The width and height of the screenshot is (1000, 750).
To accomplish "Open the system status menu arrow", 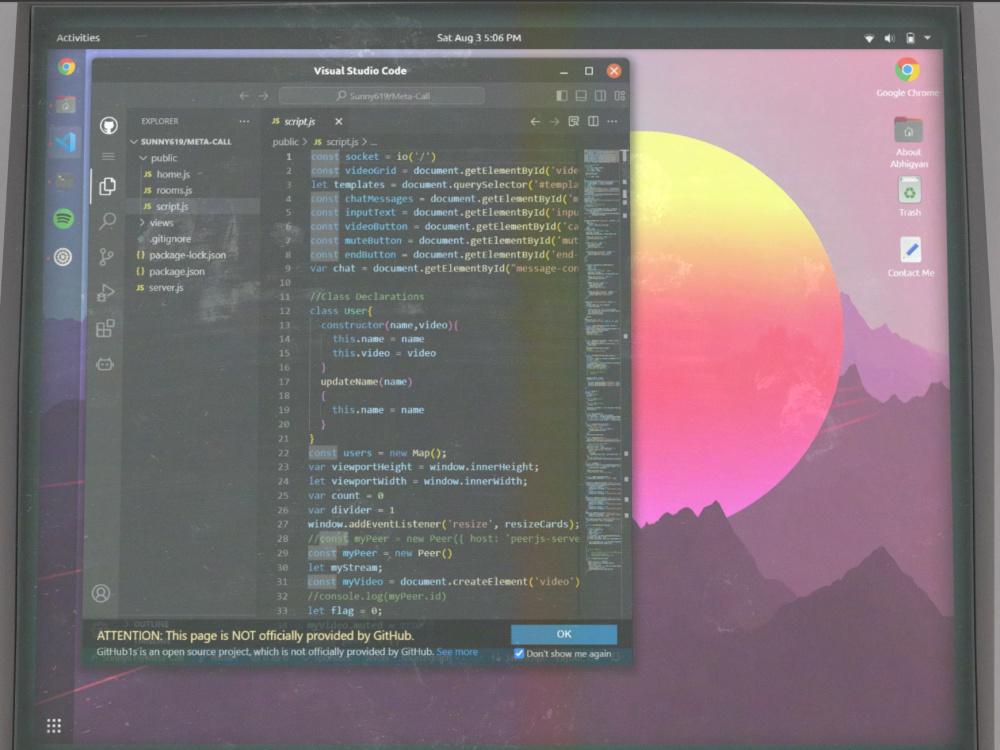I will coord(927,38).
